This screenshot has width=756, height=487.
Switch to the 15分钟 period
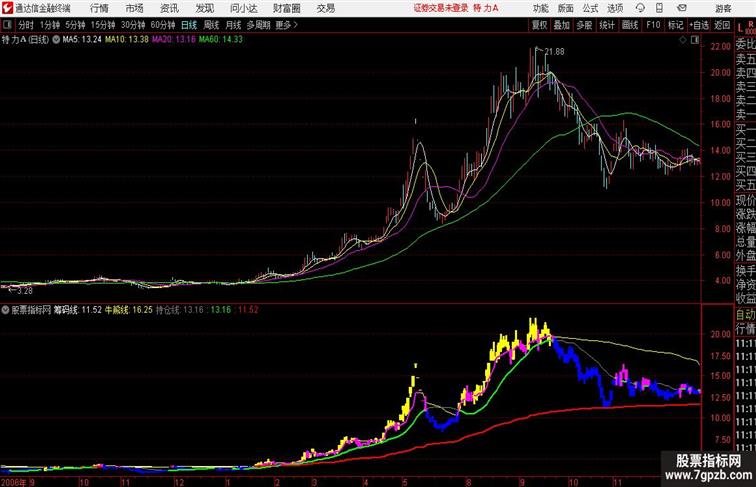pos(103,25)
